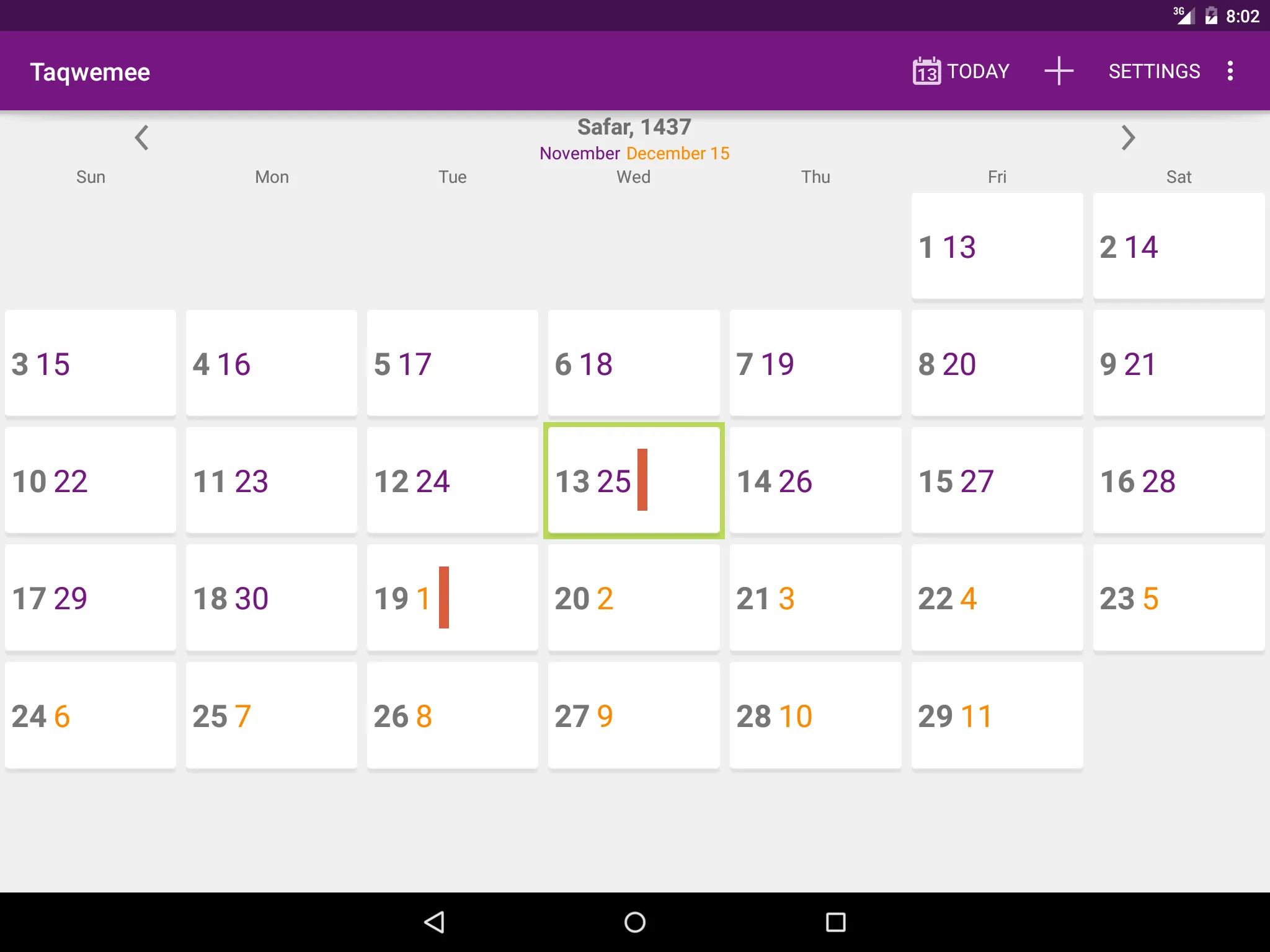Image resolution: width=1270 pixels, height=952 pixels.
Task: Select day cell 18 30 on Monday
Action: point(272,598)
